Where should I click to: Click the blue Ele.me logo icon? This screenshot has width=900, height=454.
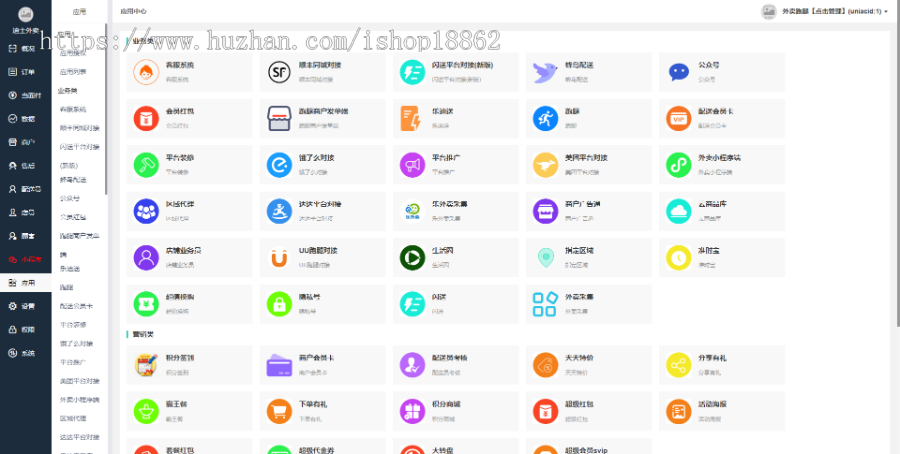tap(279, 165)
